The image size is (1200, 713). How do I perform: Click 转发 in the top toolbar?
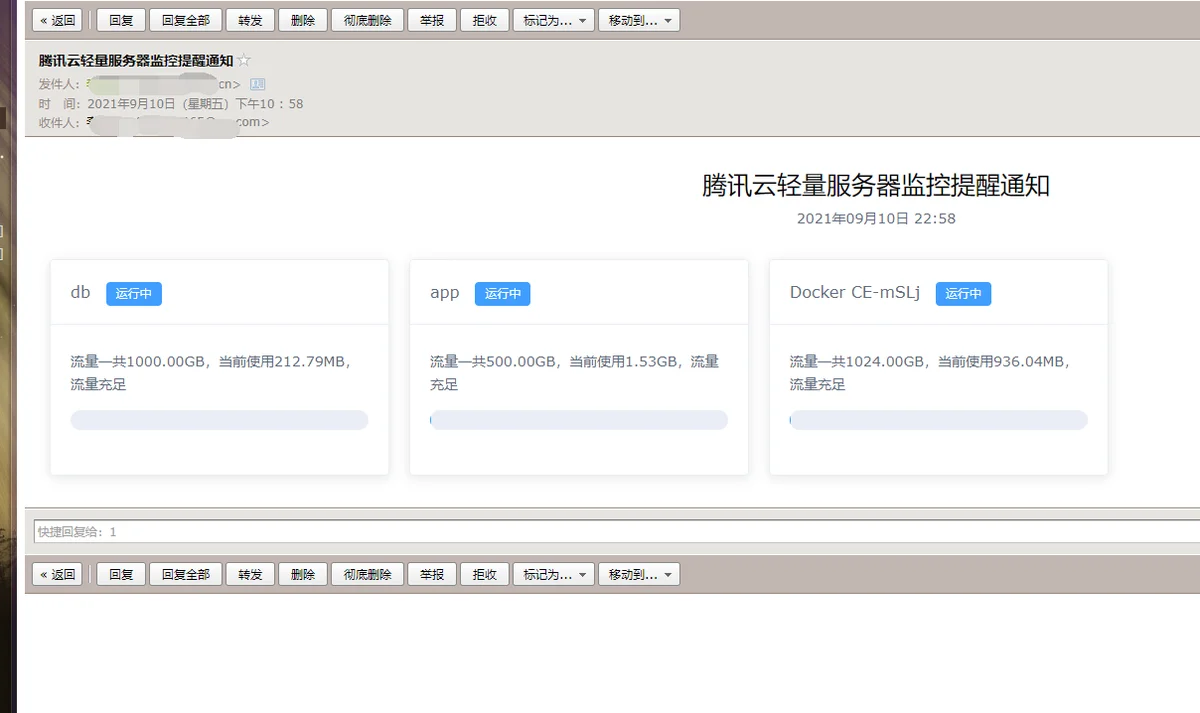(x=250, y=20)
